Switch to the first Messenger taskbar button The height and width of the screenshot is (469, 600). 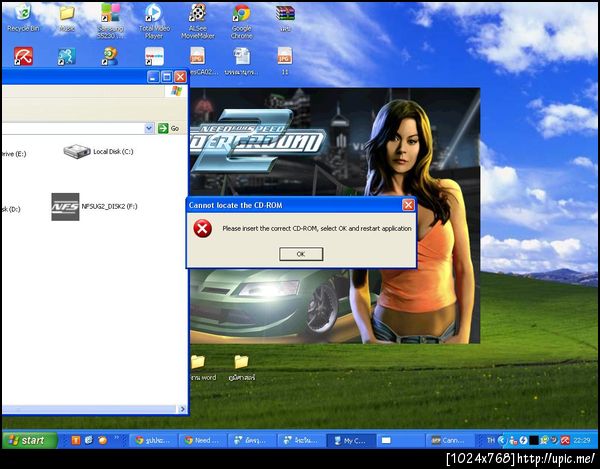(253, 440)
